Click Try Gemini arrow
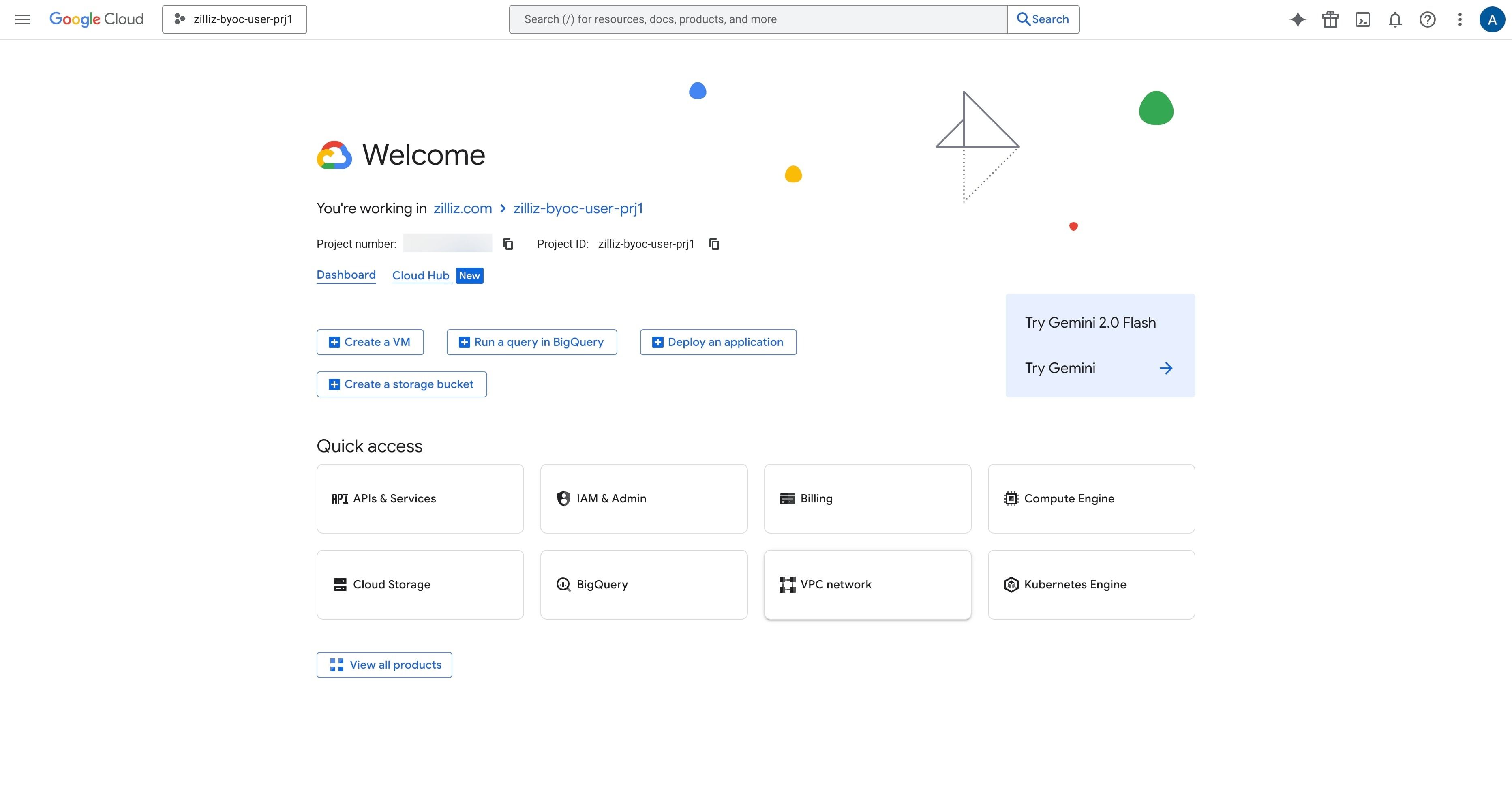This screenshot has width=1512, height=785. (x=1166, y=368)
